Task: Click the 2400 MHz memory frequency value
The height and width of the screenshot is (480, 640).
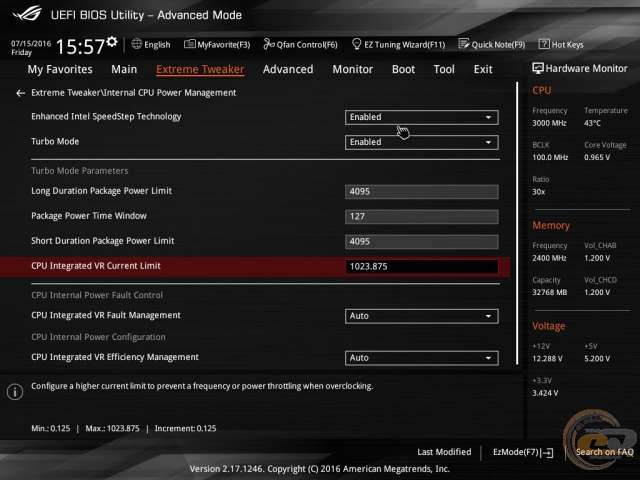Action: (549, 258)
